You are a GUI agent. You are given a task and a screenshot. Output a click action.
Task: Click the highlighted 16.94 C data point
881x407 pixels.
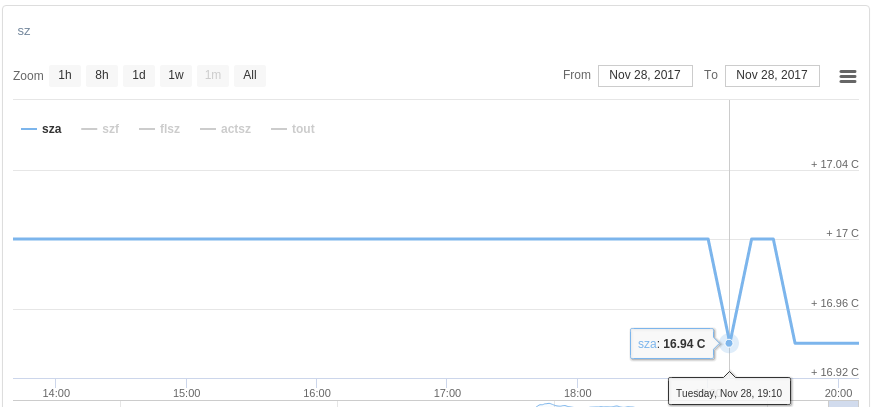point(729,343)
